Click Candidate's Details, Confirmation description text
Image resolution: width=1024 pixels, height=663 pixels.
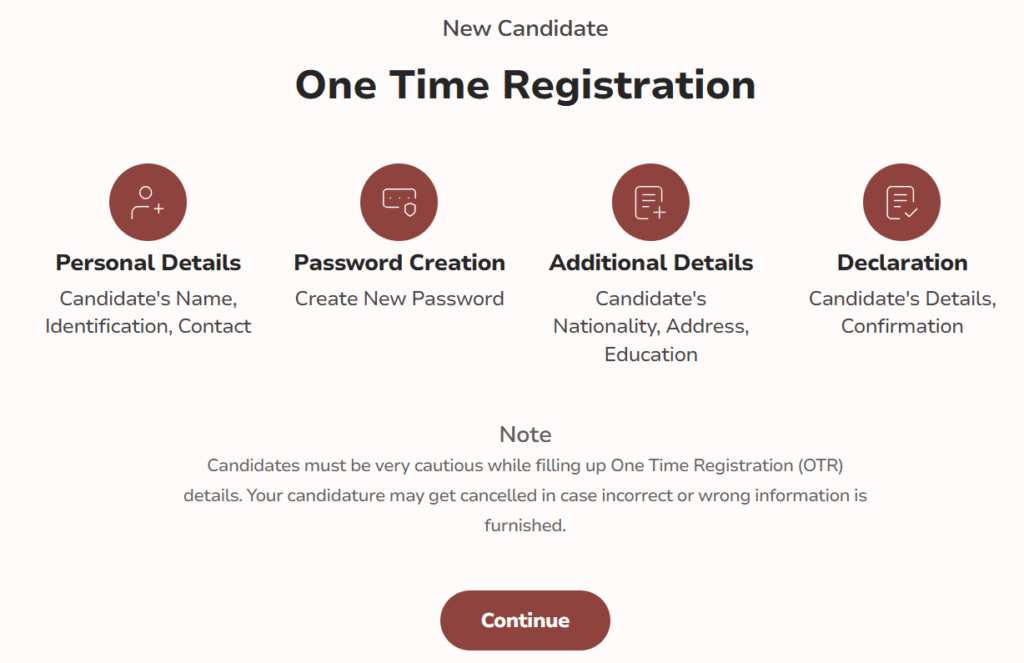[901, 312]
